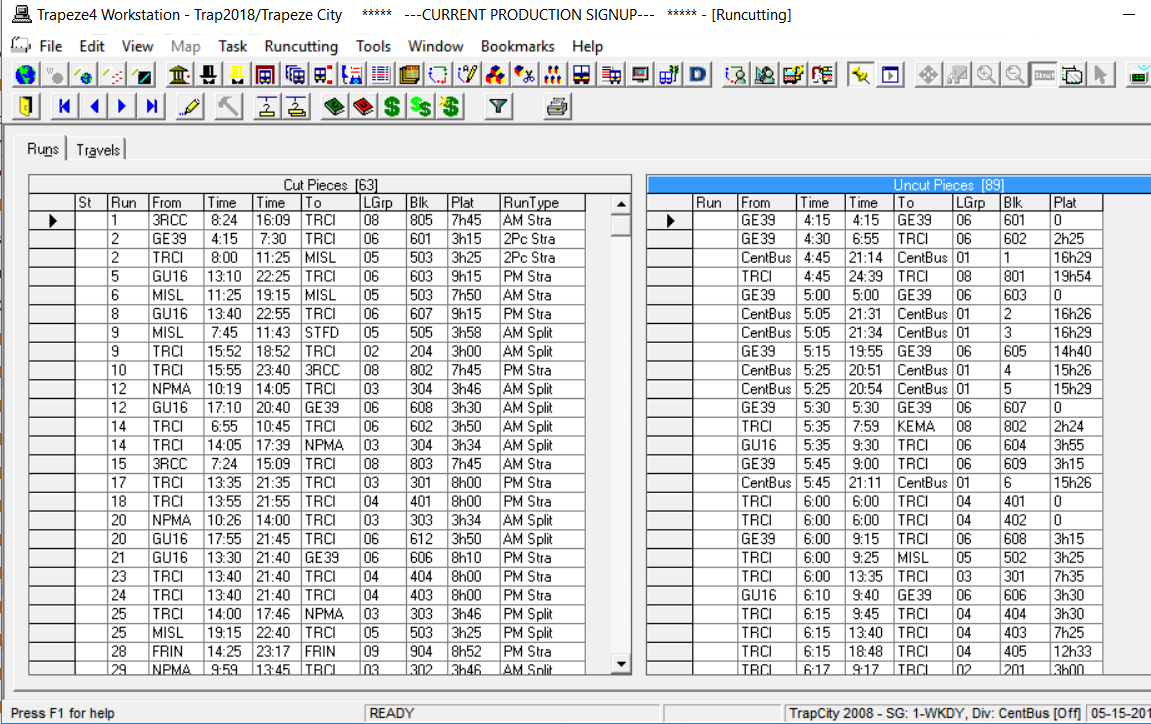Click the double dollar sign icon

click(420, 106)
